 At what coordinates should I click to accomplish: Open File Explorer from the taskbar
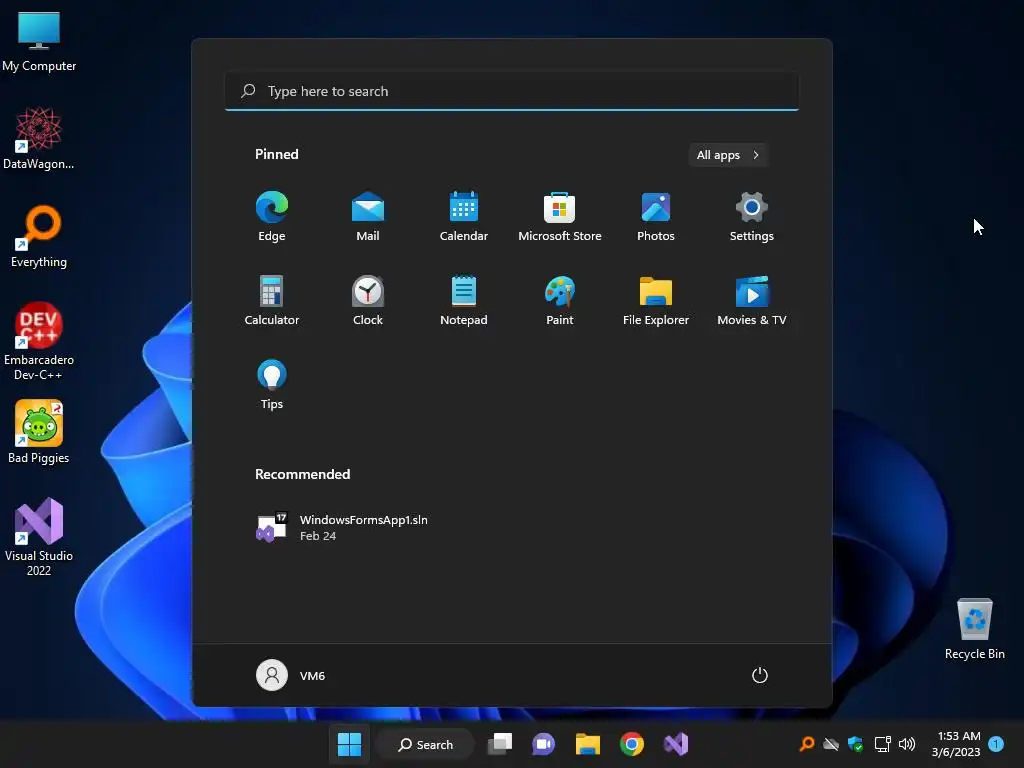588,744
